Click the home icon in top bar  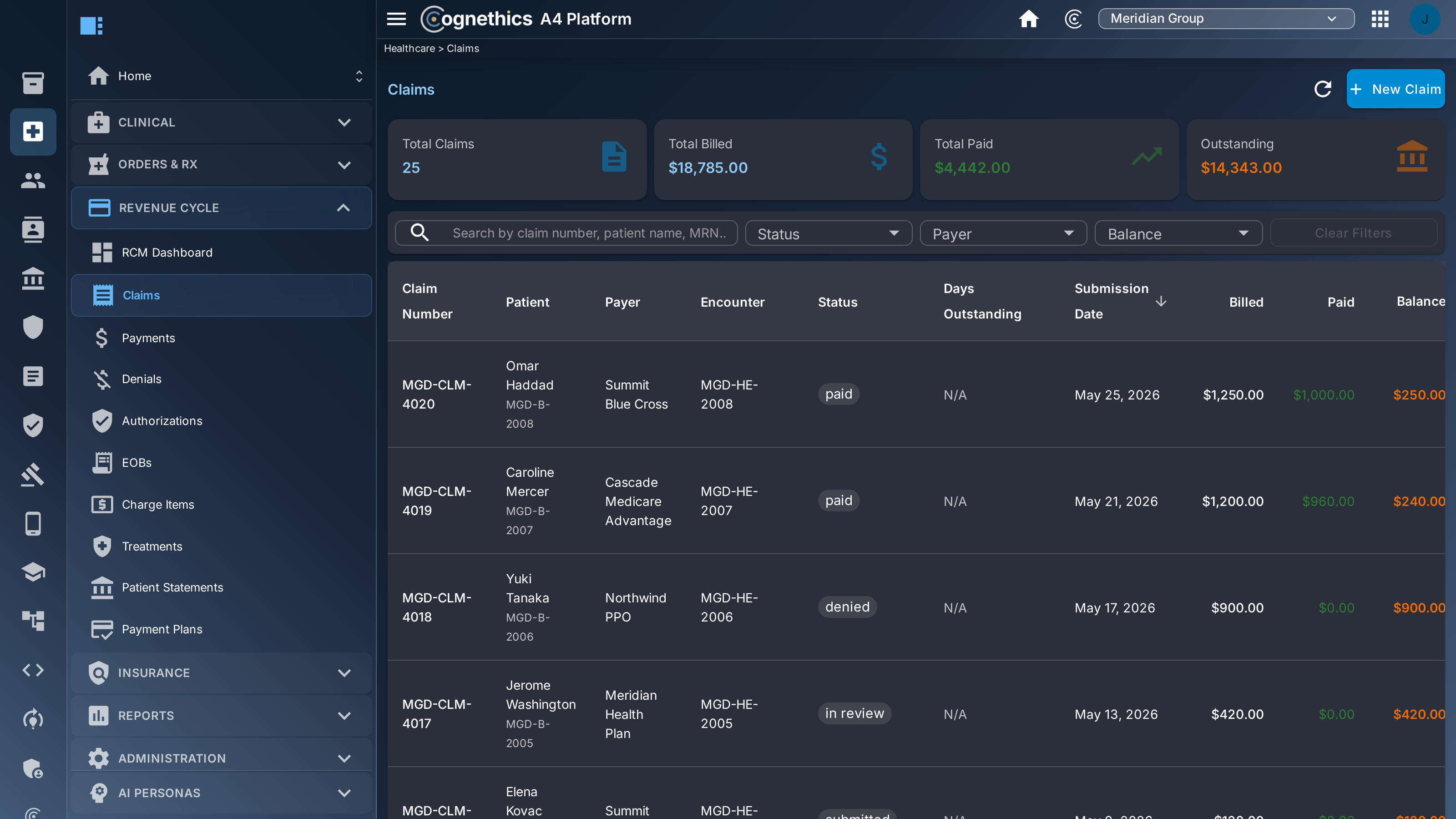click(x=1028, y=19)
